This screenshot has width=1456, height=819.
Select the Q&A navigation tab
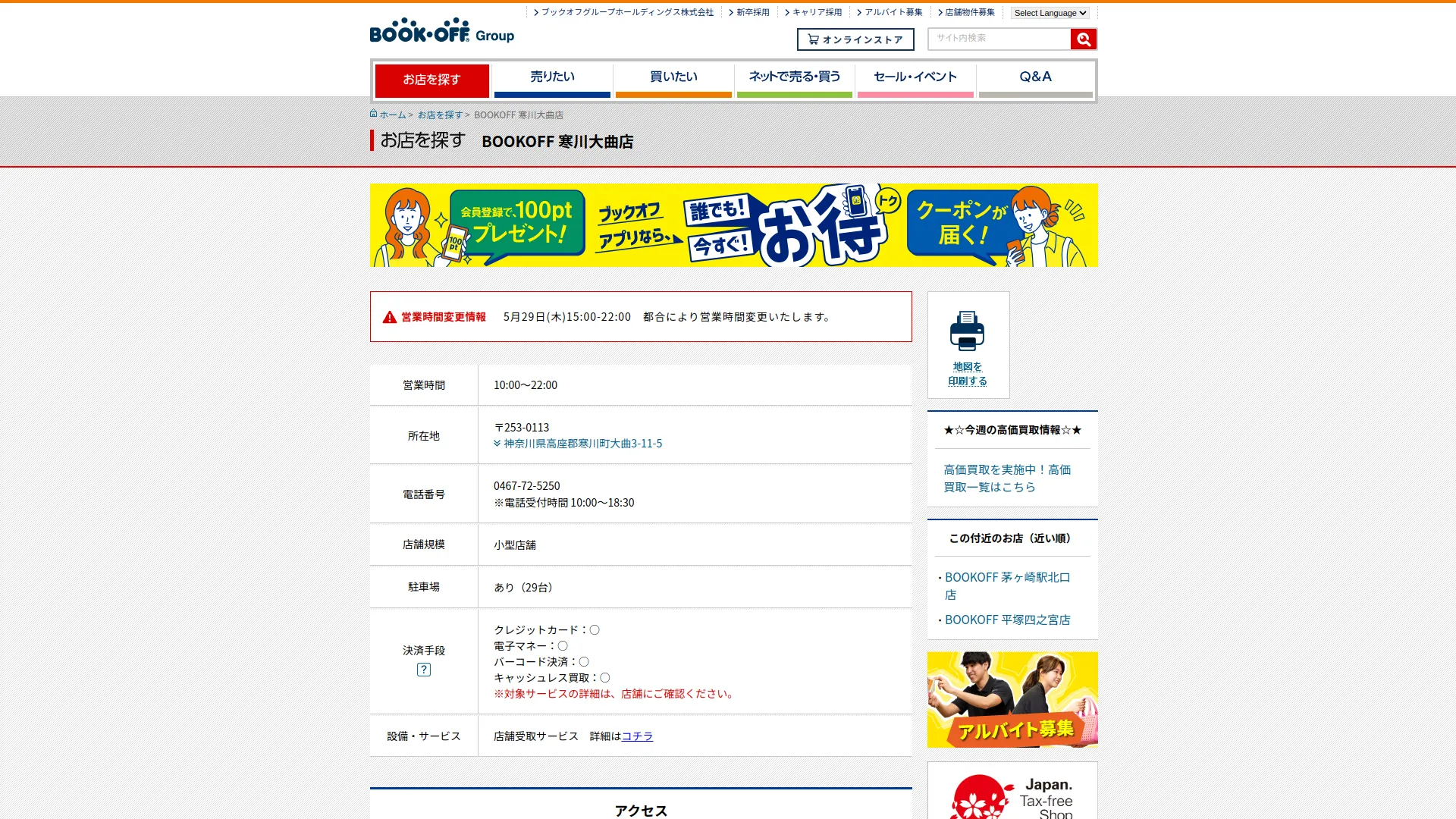coord(1035,80)
